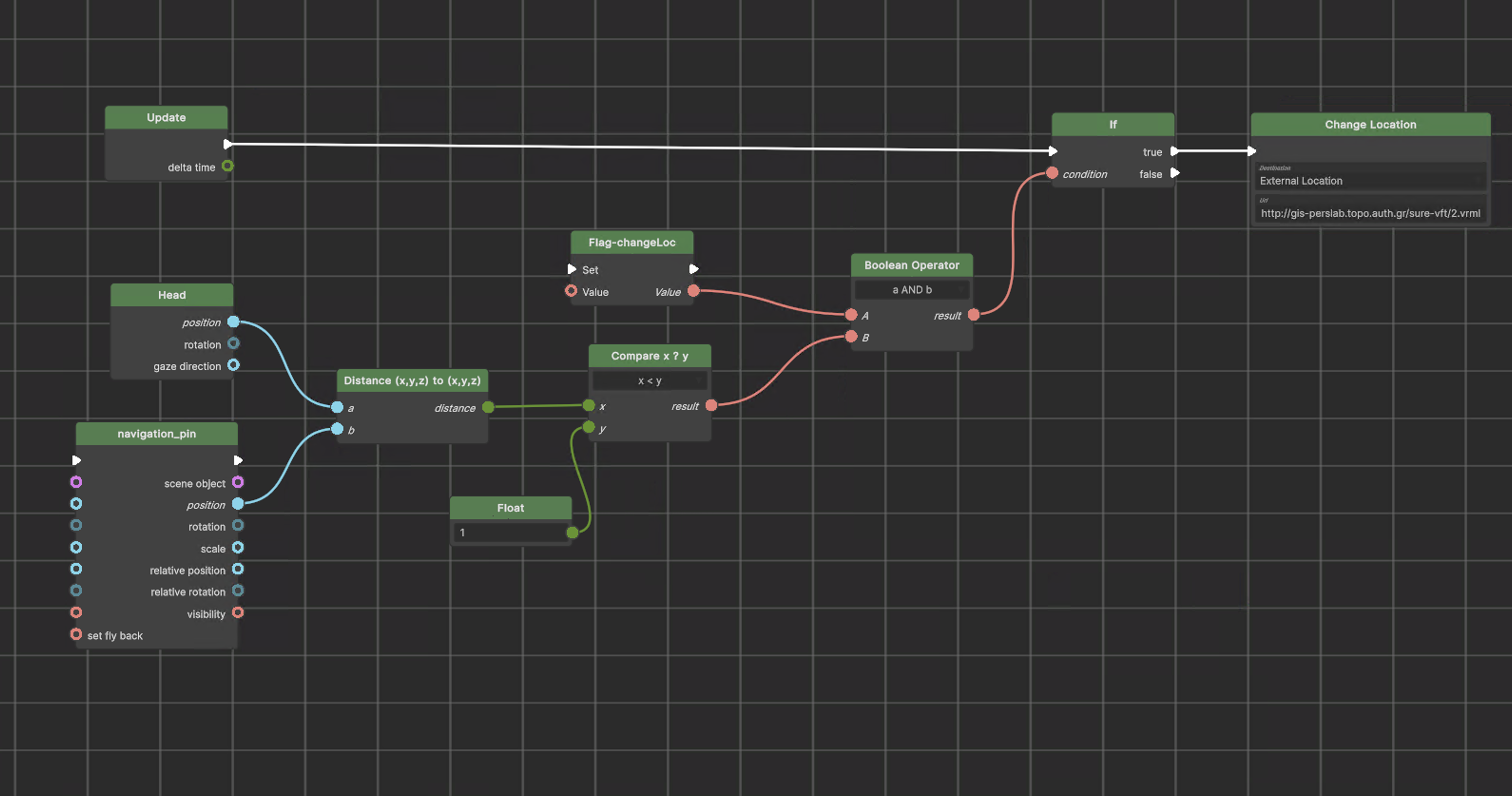Click Update node's execution output arrow
Screen dimensions: 1512x796
pos(227,144)
